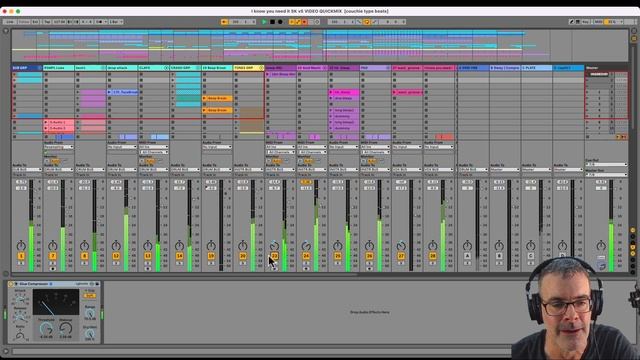The width and height of the screenshot is (640, 360).
Task: Collapse the Glue Compressor device with its triangle
Action: coord(16,284)
